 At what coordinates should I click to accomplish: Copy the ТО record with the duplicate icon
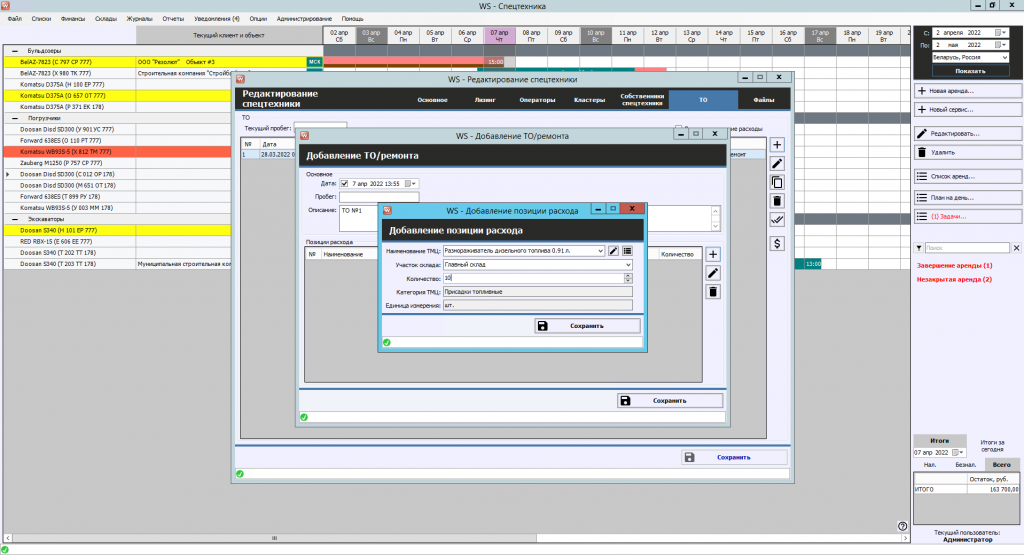tap(777, 182)
